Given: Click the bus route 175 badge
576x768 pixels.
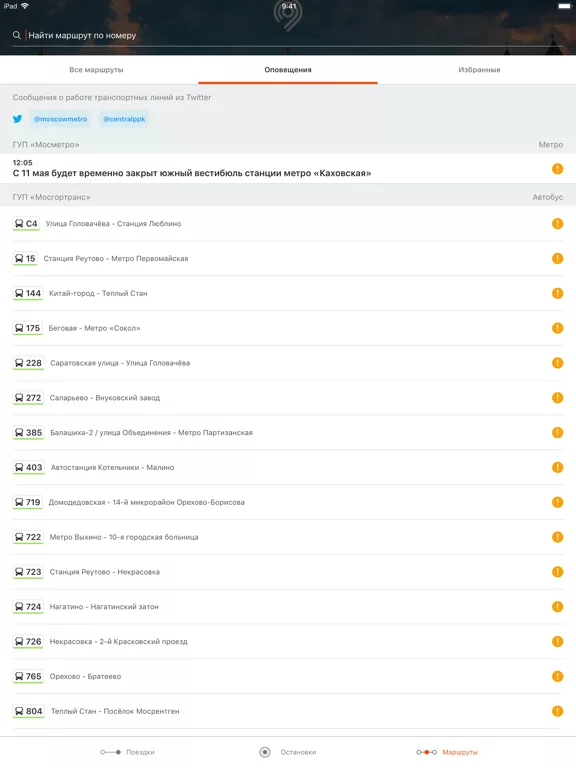Looking at the screenshot, I should 27,328.
